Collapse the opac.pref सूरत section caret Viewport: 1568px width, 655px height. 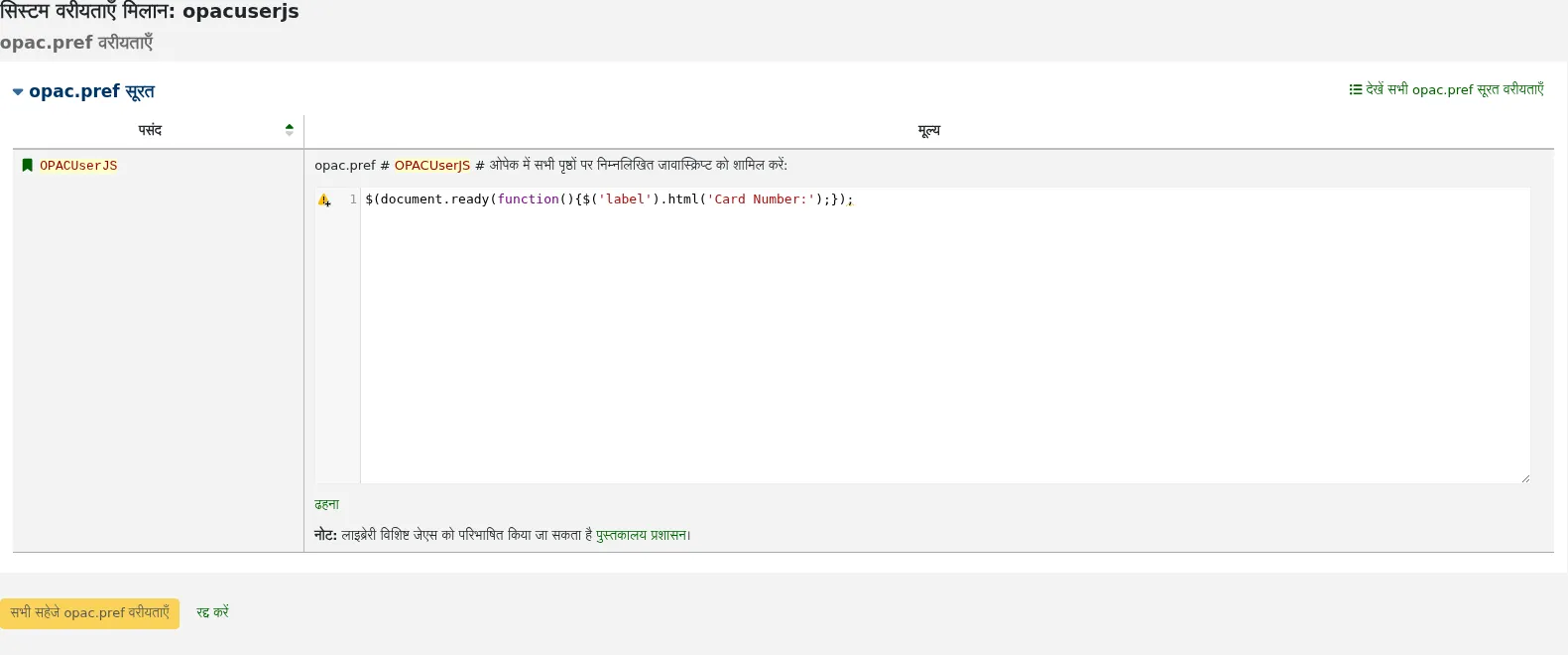pos(18,92)
